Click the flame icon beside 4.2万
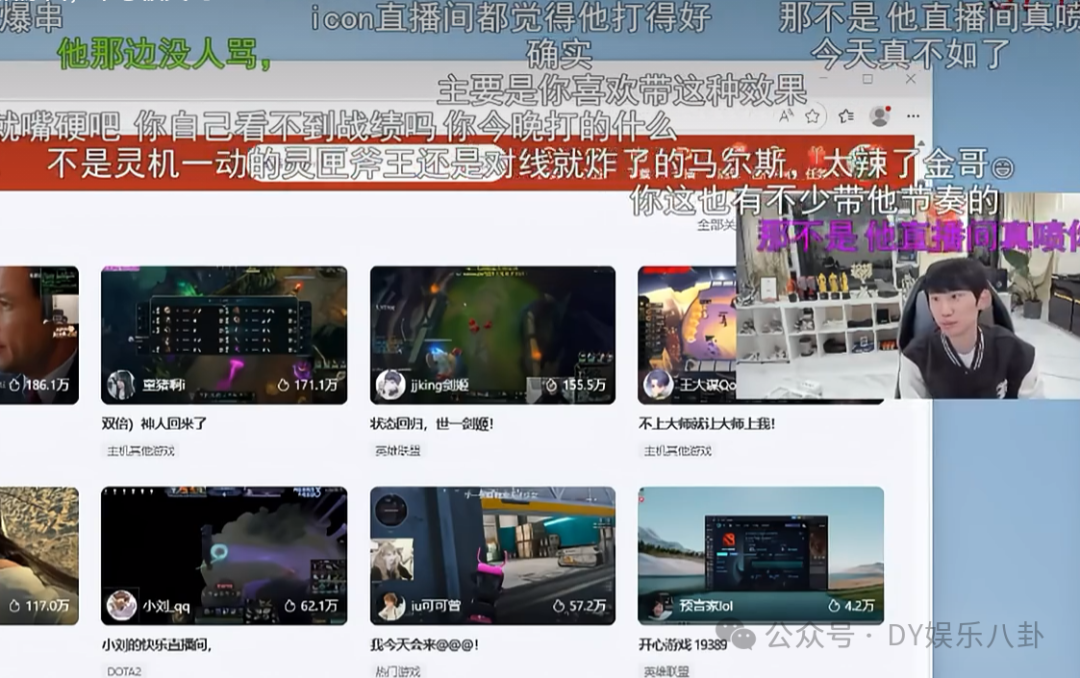 [833, 606]
